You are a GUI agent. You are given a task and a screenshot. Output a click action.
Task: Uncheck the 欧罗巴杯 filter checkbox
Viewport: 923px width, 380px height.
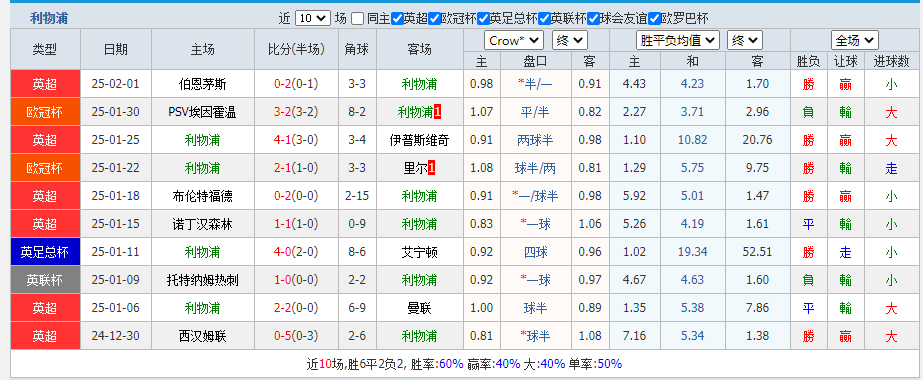click(655, 19)
